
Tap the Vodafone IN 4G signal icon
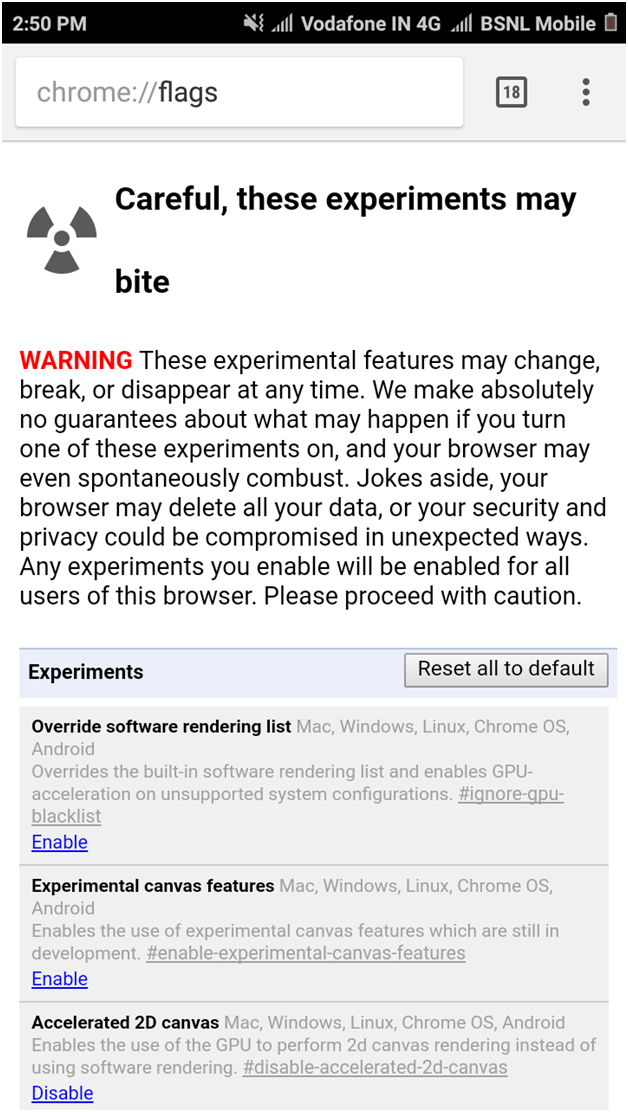point(283,23)
